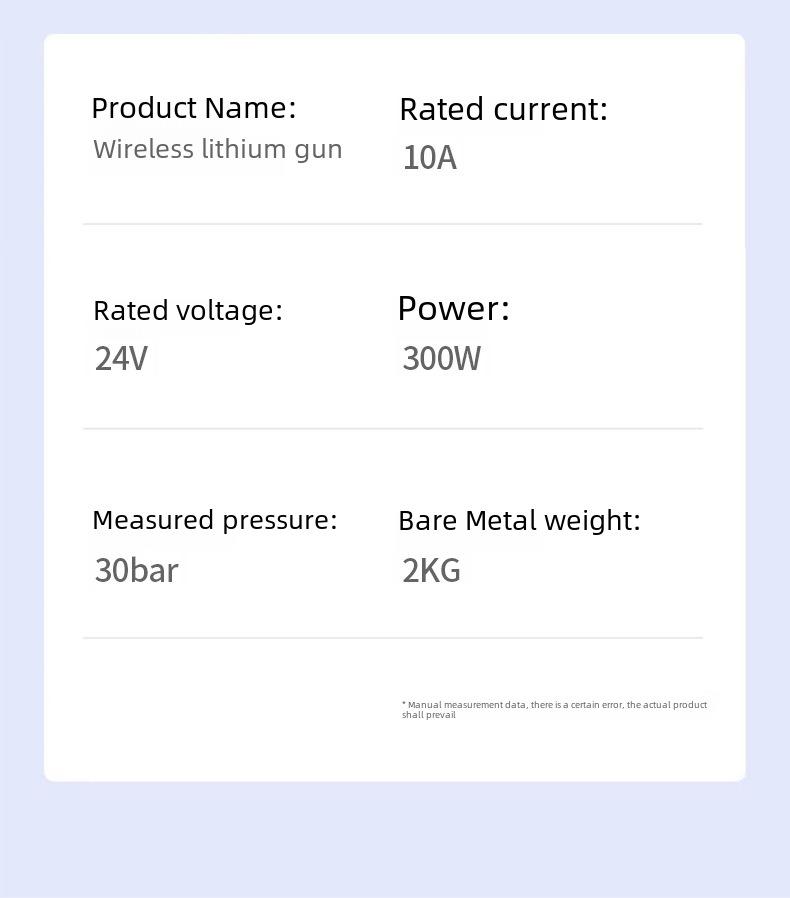Screen dimensions: 790x898
Task: Click the Bare Metal weight label
Action: 519,521
